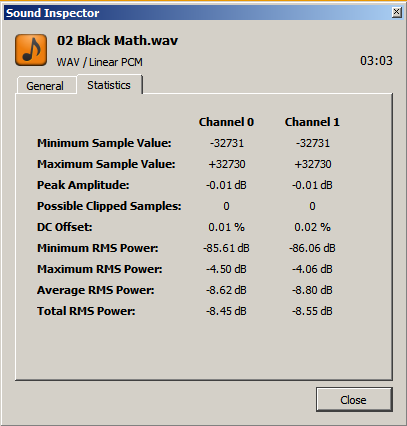
Task: Click the Total RMS Power label
Action: tap(86, 311)
